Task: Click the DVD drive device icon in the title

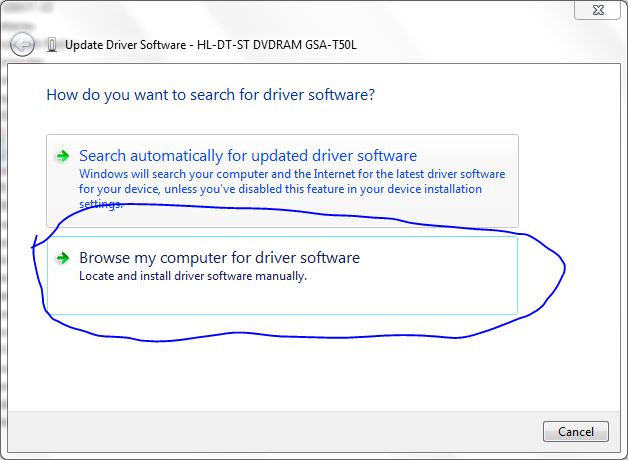Action: [x=51, y=45]
